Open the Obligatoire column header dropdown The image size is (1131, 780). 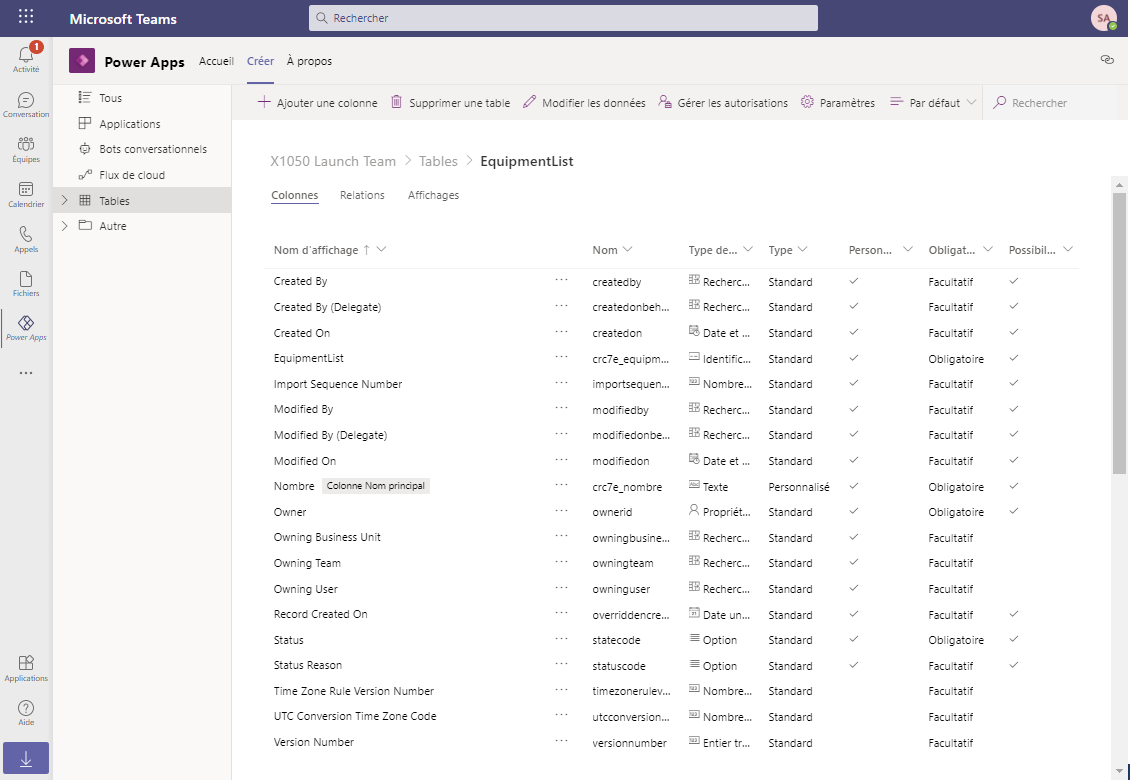[988, 250]
